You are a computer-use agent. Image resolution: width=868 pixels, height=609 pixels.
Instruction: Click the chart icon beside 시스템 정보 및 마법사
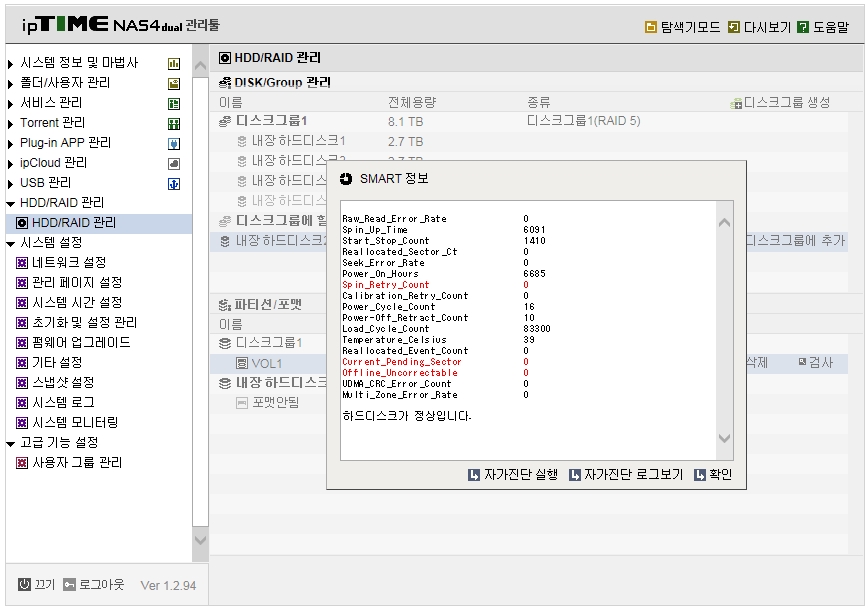(174, 64)
